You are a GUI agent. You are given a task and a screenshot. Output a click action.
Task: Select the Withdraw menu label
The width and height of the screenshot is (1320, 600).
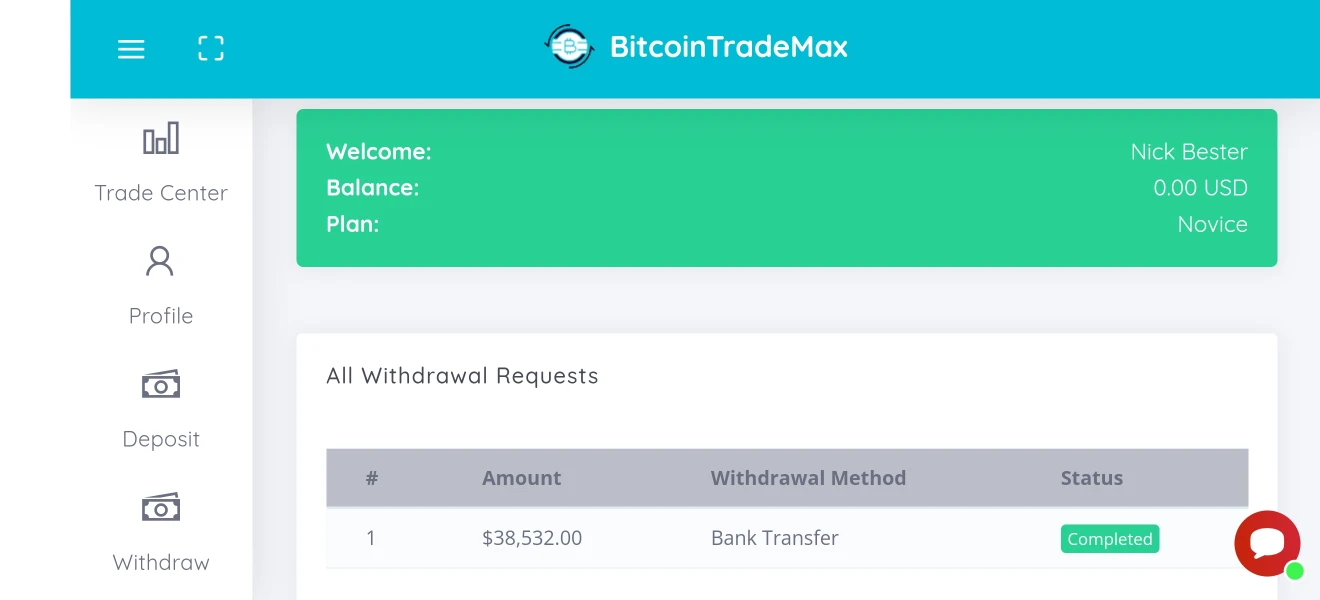(x=161, y=562)
